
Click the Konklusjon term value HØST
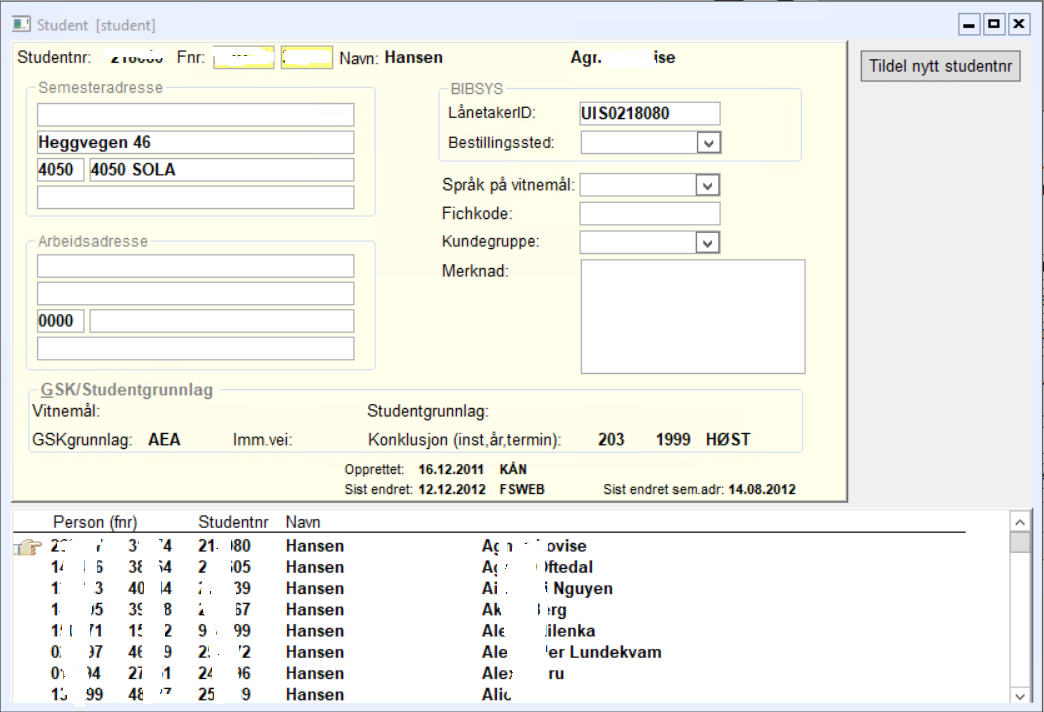pyautogui.click(x=728, y=440)
